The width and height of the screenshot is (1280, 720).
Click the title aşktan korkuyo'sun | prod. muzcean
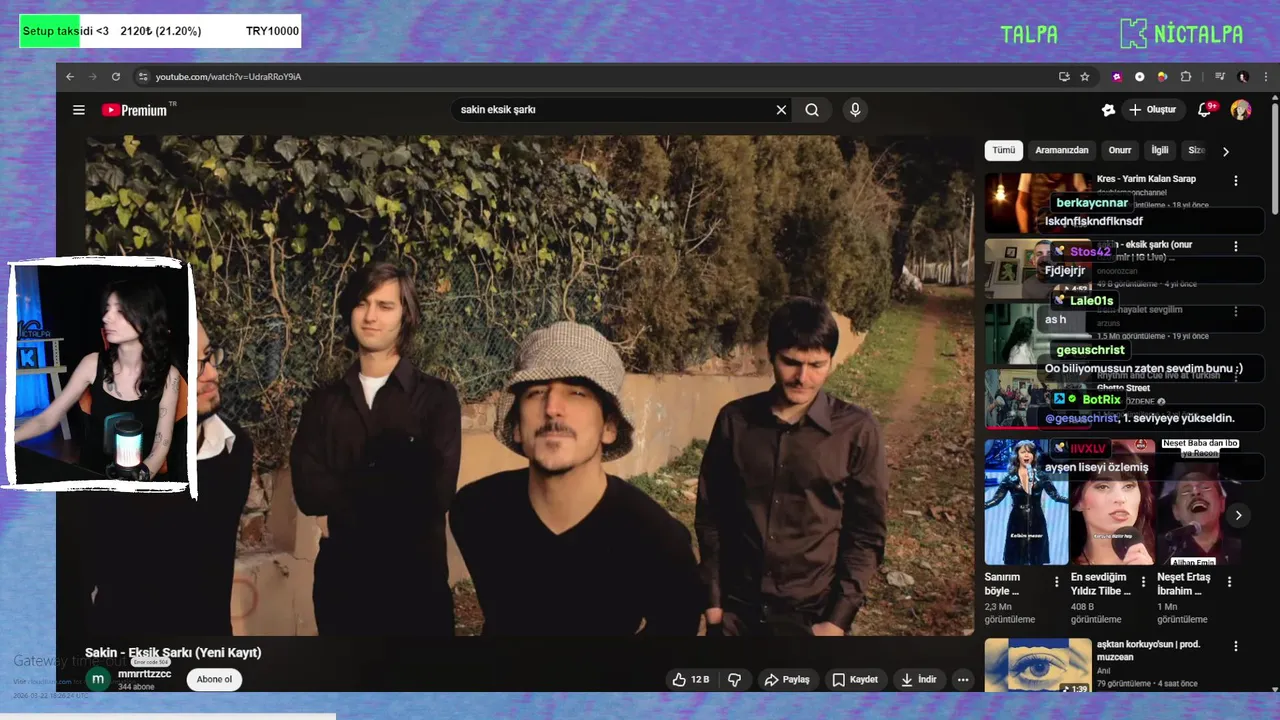pos(1146,650)
